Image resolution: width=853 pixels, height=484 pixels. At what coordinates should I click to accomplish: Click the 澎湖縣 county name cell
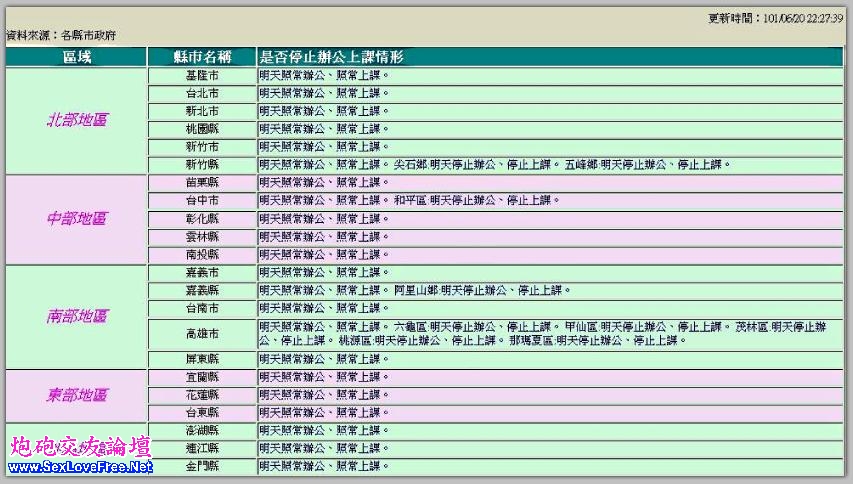(x=202, y=430)
